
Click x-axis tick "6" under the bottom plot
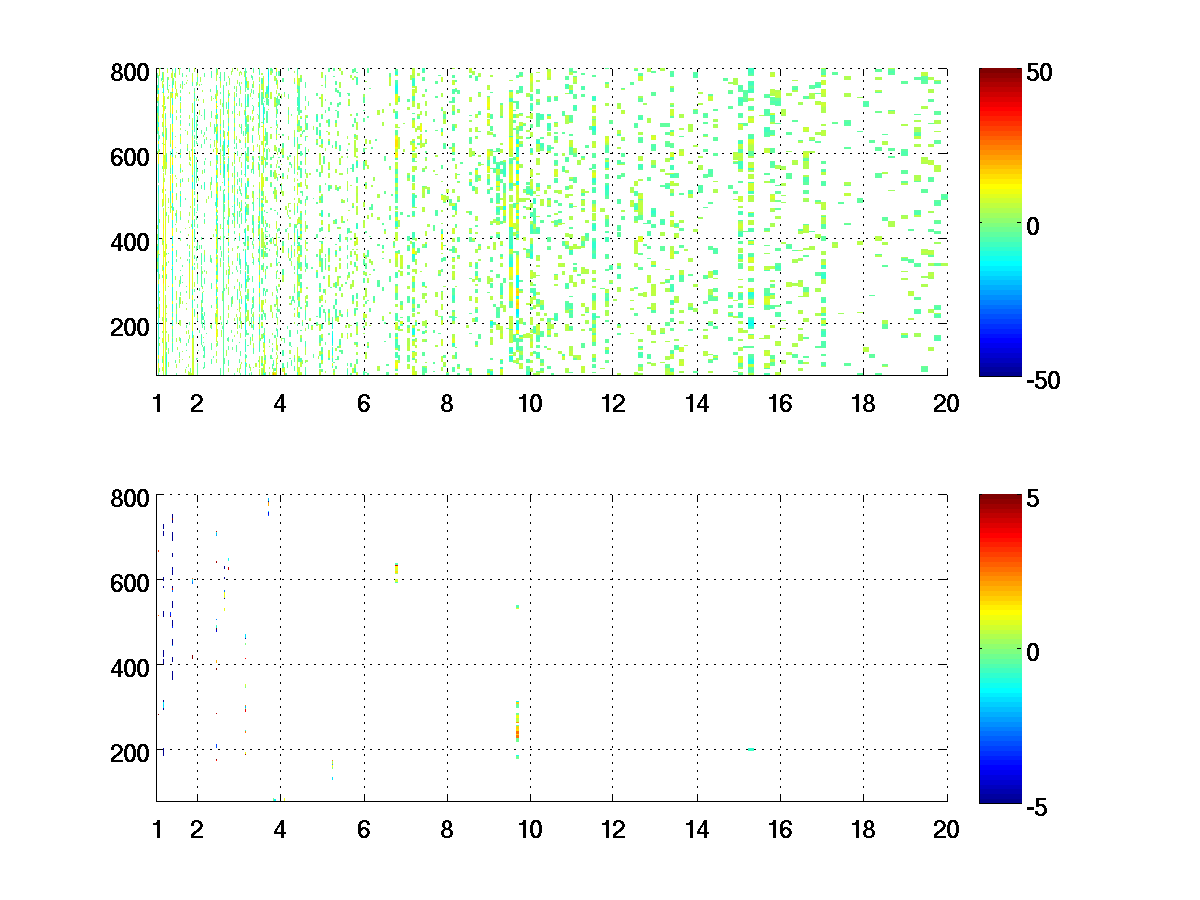363,828
